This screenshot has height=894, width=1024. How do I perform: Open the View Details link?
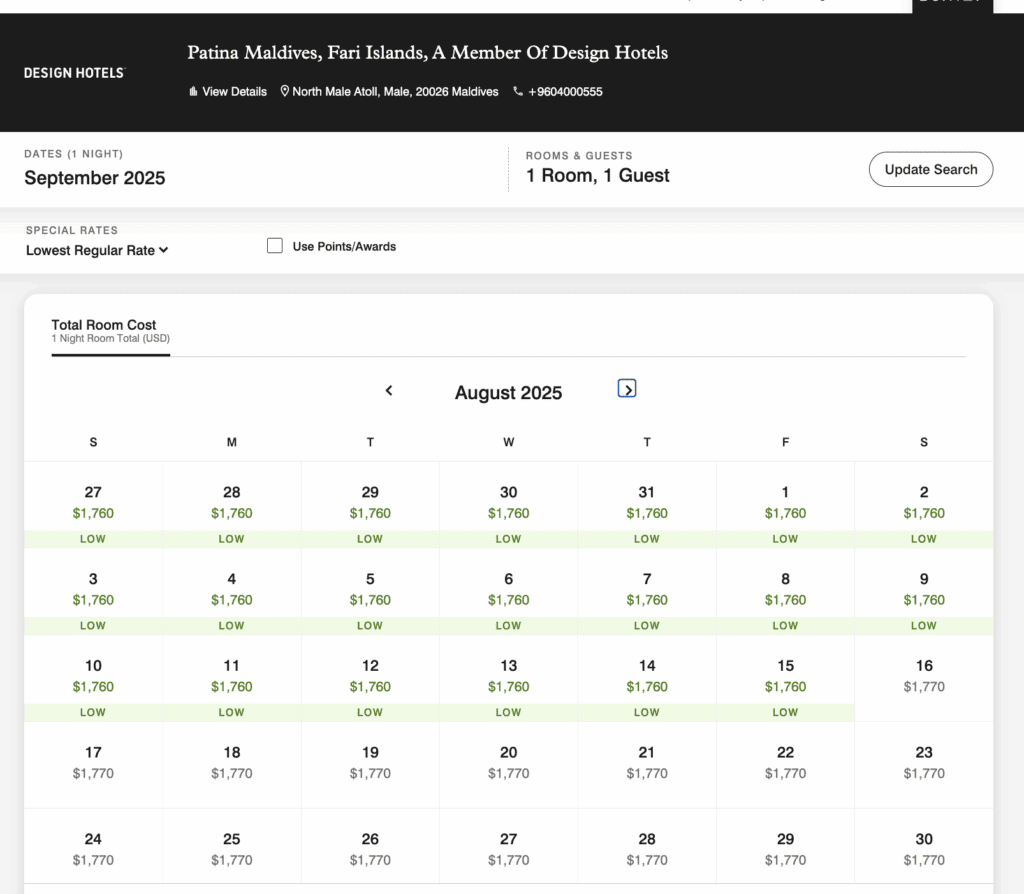pos(234,91)
